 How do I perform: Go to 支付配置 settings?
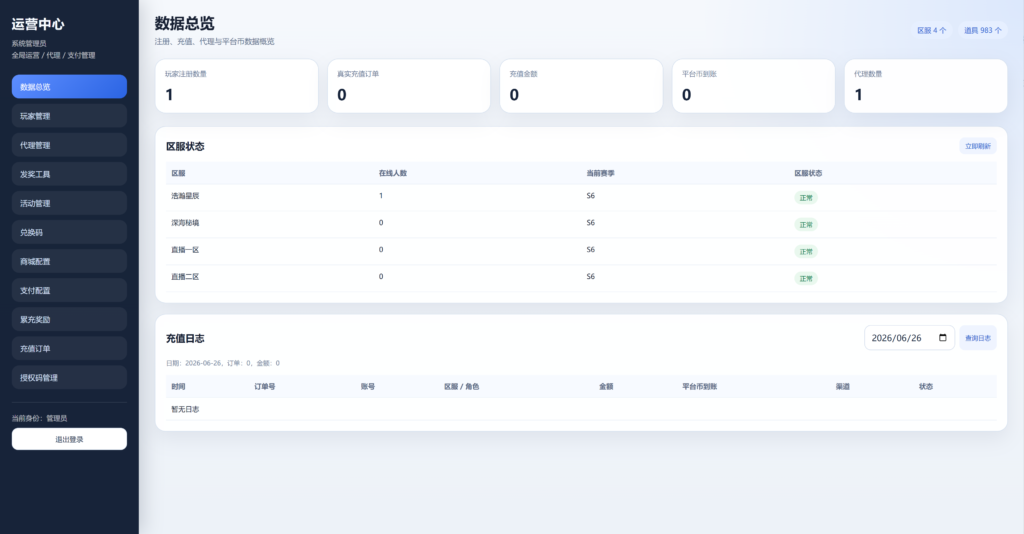69,290
